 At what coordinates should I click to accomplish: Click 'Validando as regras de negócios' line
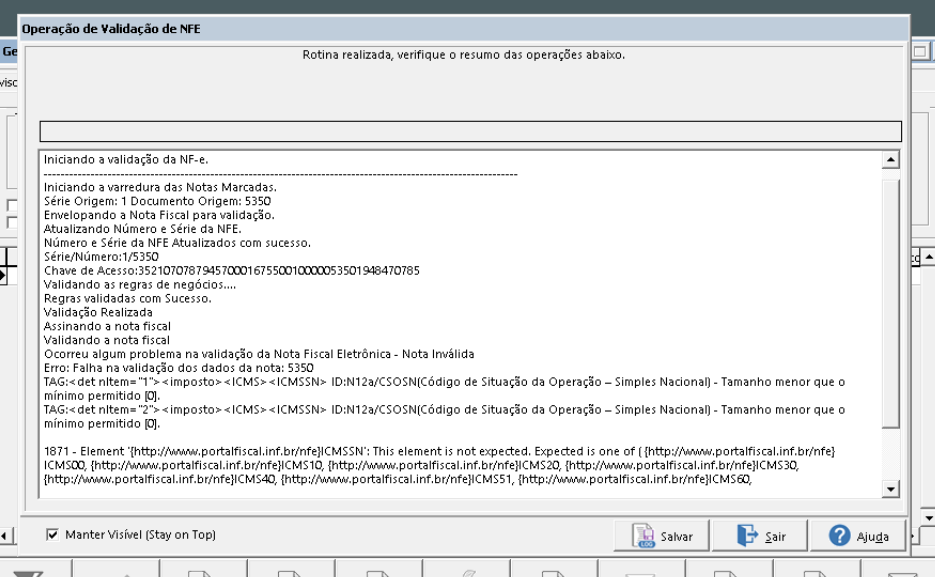point(140,285)
